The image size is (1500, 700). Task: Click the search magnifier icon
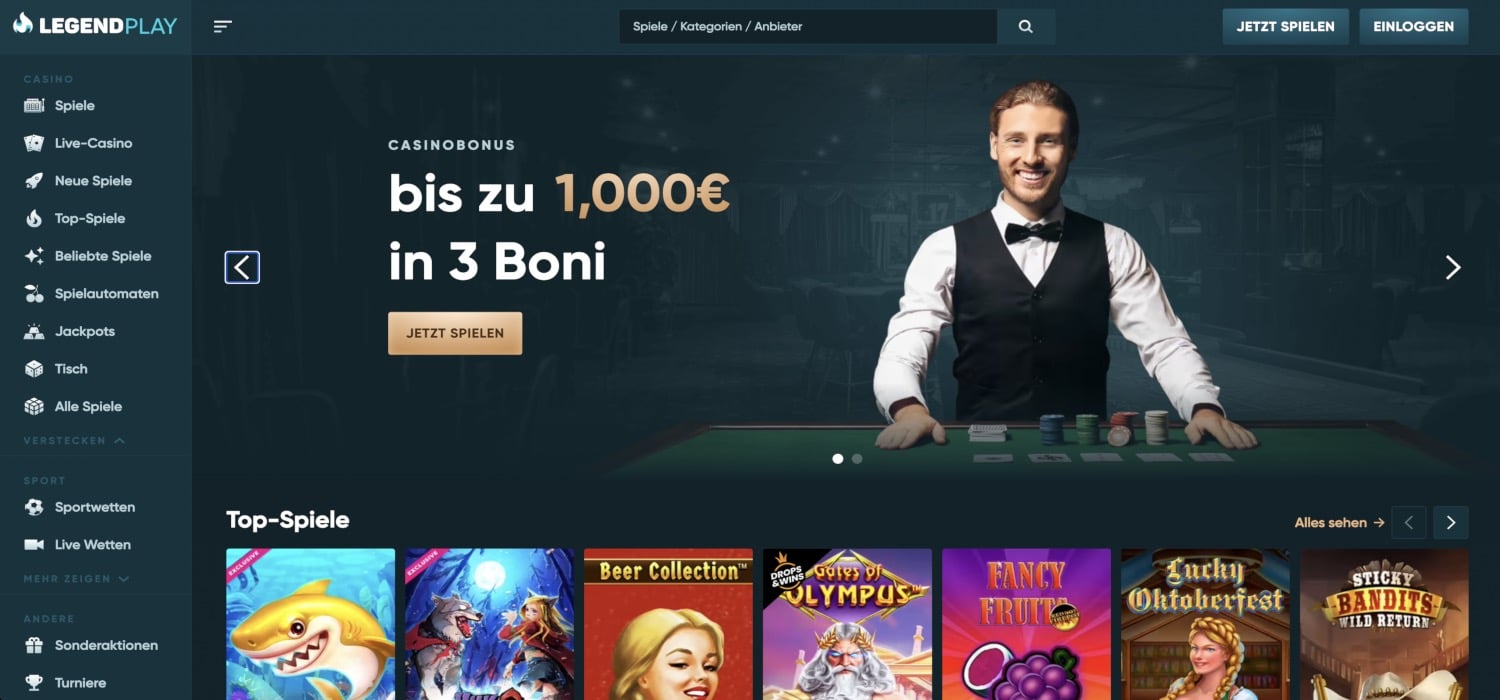(x=1025, y=27)
